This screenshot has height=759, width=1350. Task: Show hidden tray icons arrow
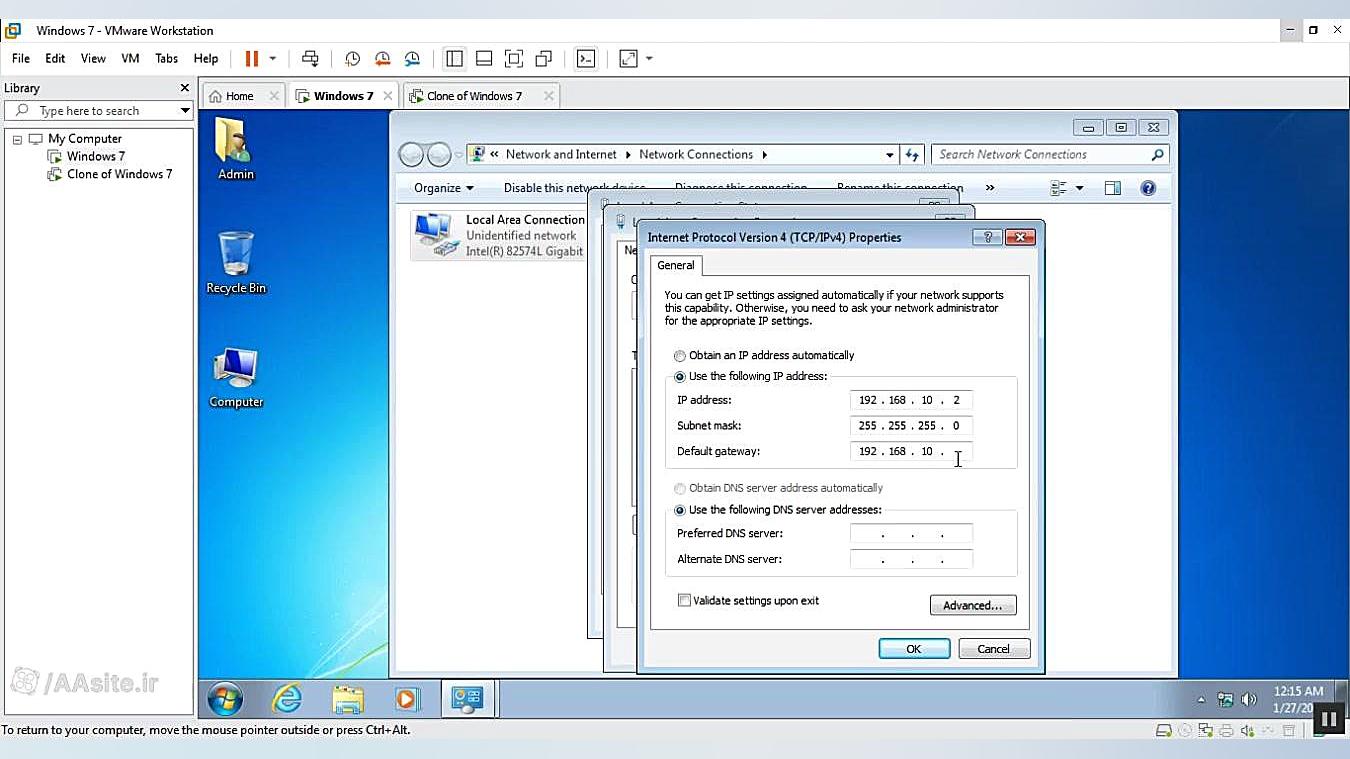coord(1201,700)
